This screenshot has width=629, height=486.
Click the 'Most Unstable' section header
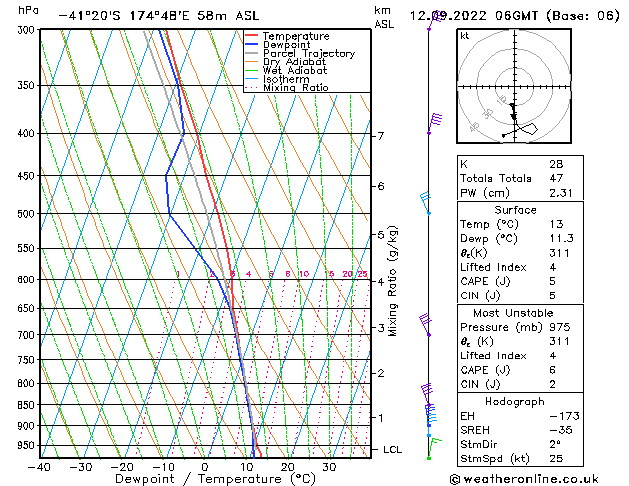(x=513, y=313)
